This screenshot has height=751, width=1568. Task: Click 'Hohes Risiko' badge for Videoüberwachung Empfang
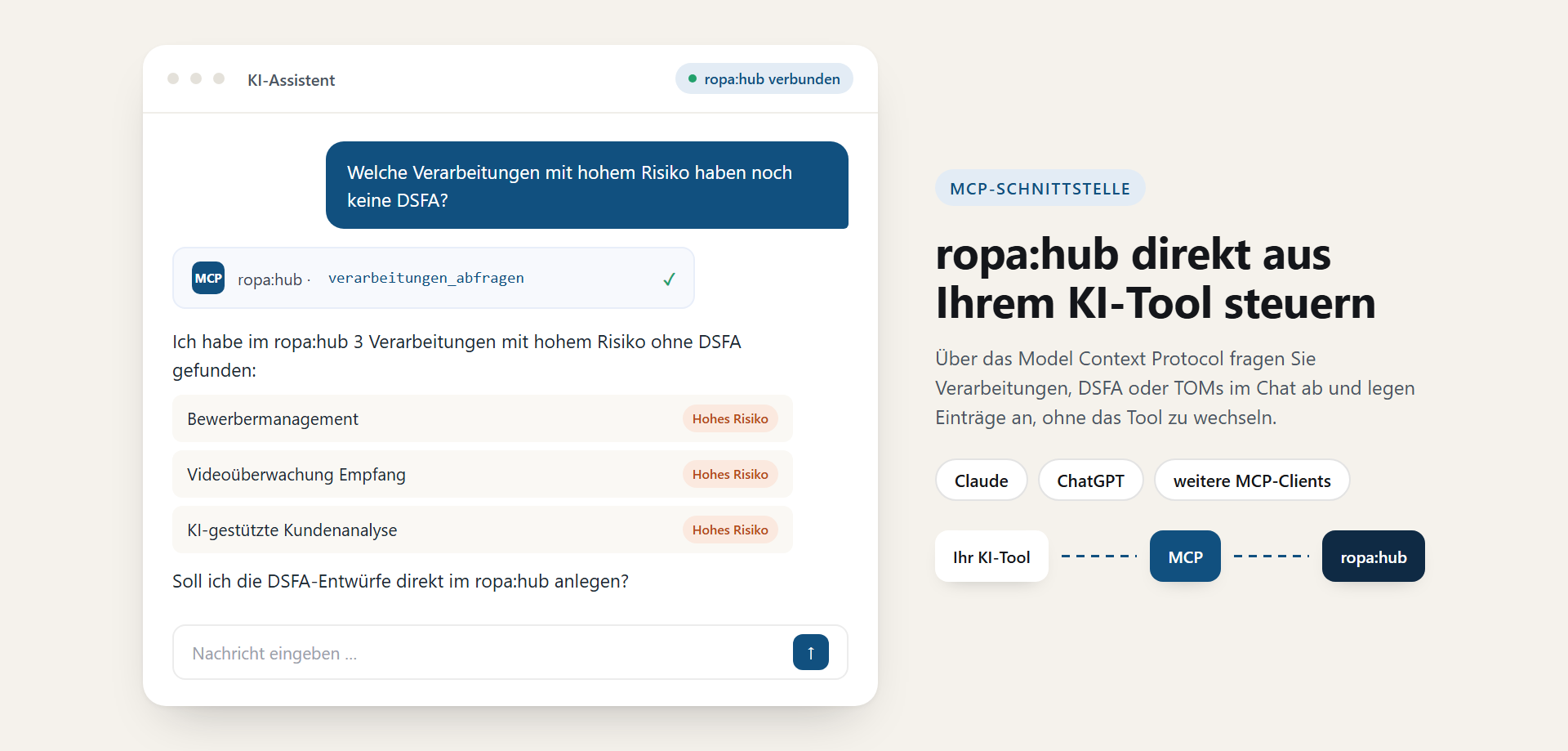730,474
